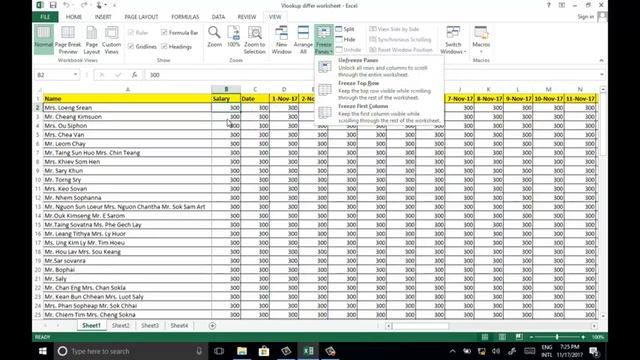This screenshot has height=360, width=640.
Task: Switch to Sheet4 tab
Action: tap(179, 326)
